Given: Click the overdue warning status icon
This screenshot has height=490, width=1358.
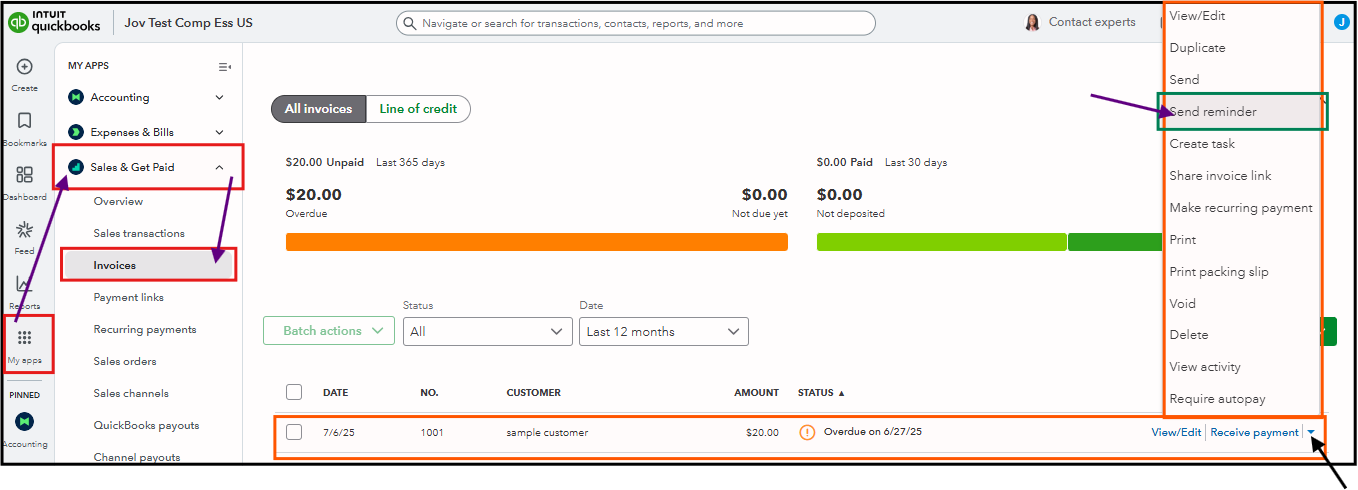Looking at the screenshot, I should click(807, 432).
